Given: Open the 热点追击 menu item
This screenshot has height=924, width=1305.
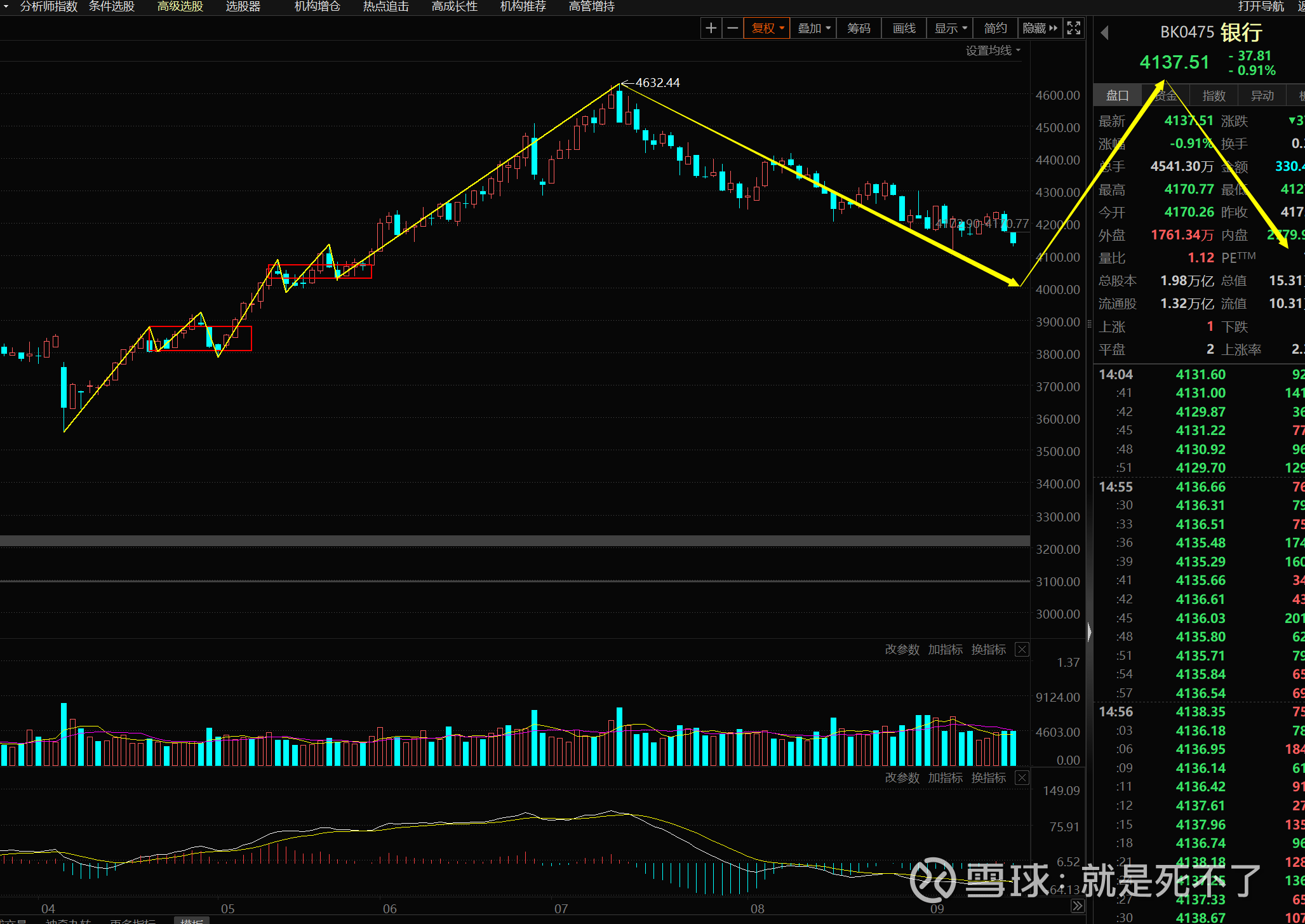Looking at the screenshot, I should click(385, 6).
